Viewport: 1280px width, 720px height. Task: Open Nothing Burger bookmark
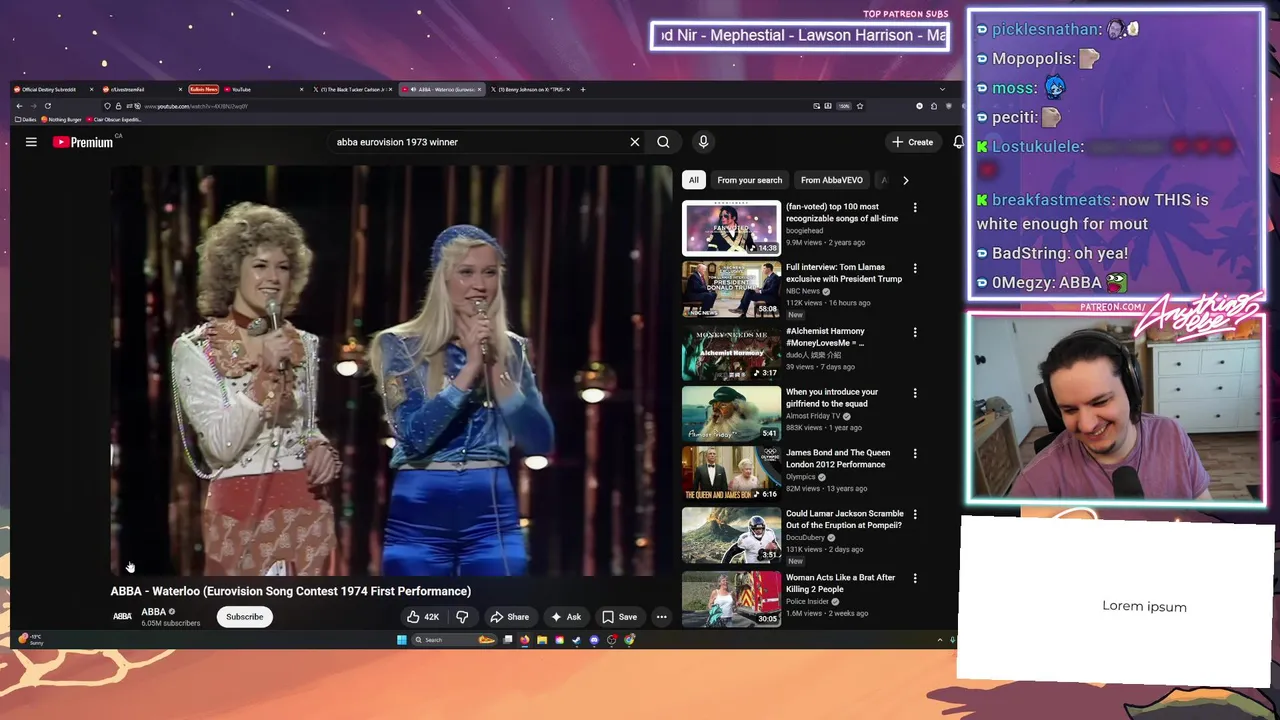pos(61,119)
